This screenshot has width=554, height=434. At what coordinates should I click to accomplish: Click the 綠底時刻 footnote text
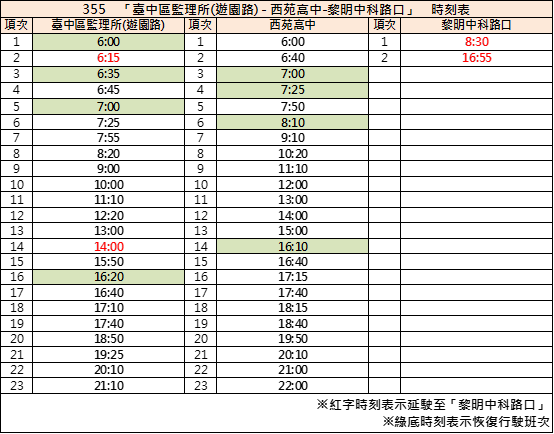coord(467,422)
